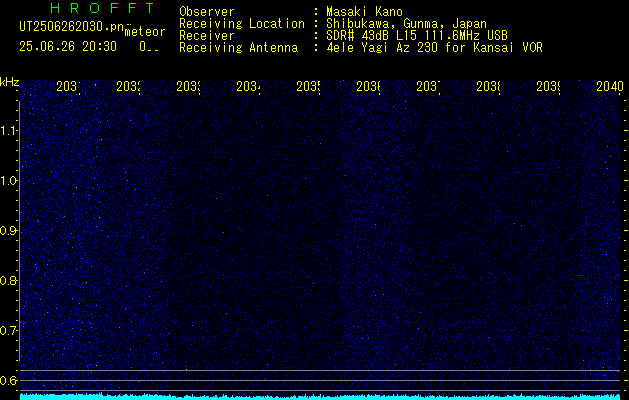Click SDR# 43dB L15 111.6MHz USB text
The image size is (629, 400).
(x=417, y=36)
